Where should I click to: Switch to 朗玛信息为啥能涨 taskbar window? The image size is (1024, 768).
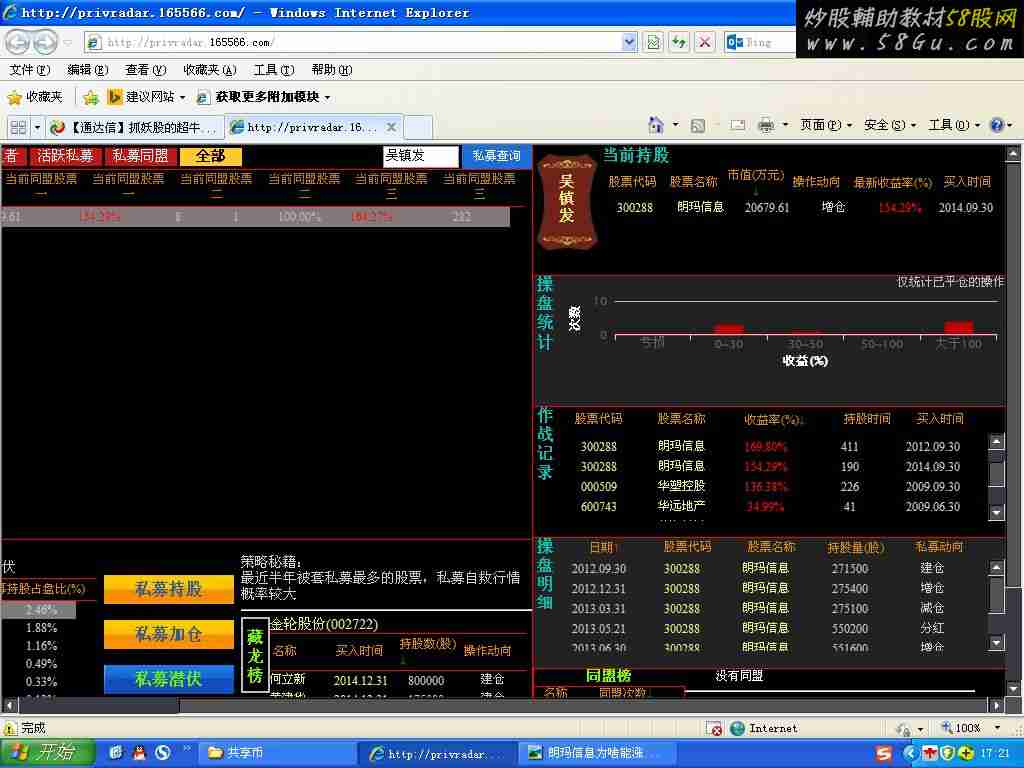pyautogui.click(x=596, y=753)
